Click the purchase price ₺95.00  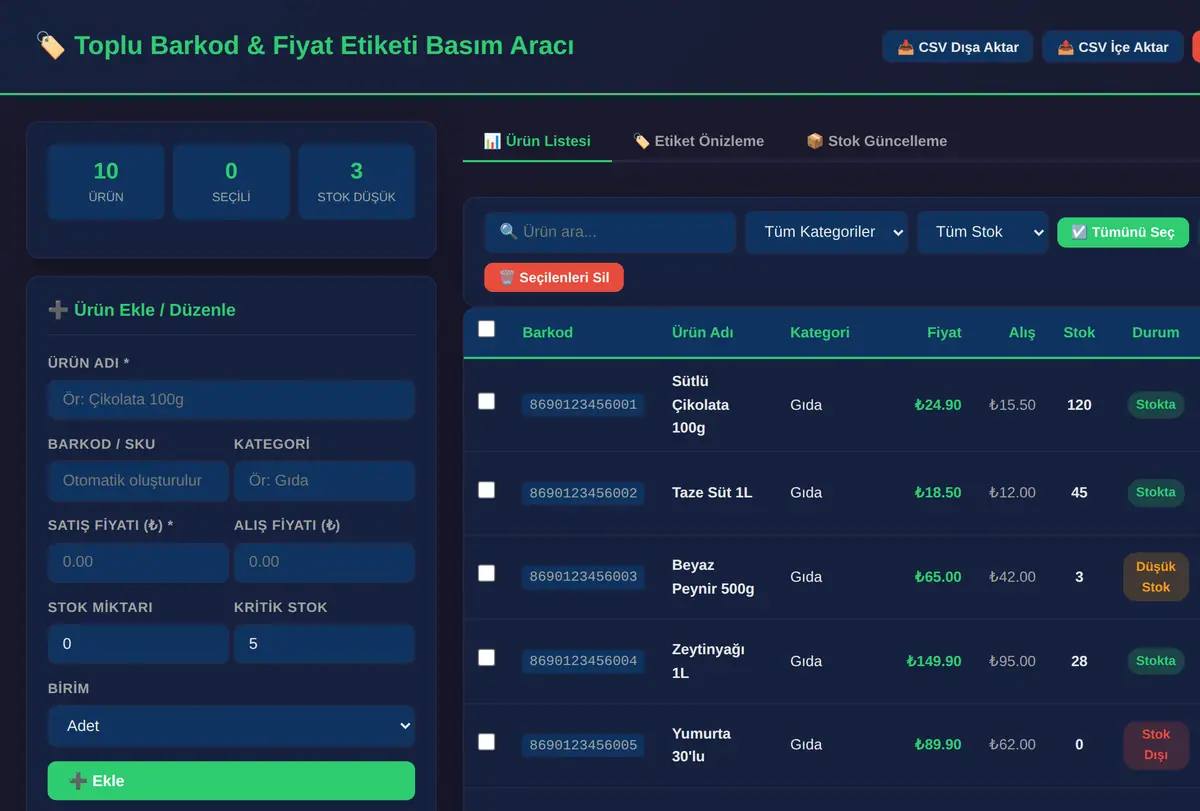click(1012, 661)
